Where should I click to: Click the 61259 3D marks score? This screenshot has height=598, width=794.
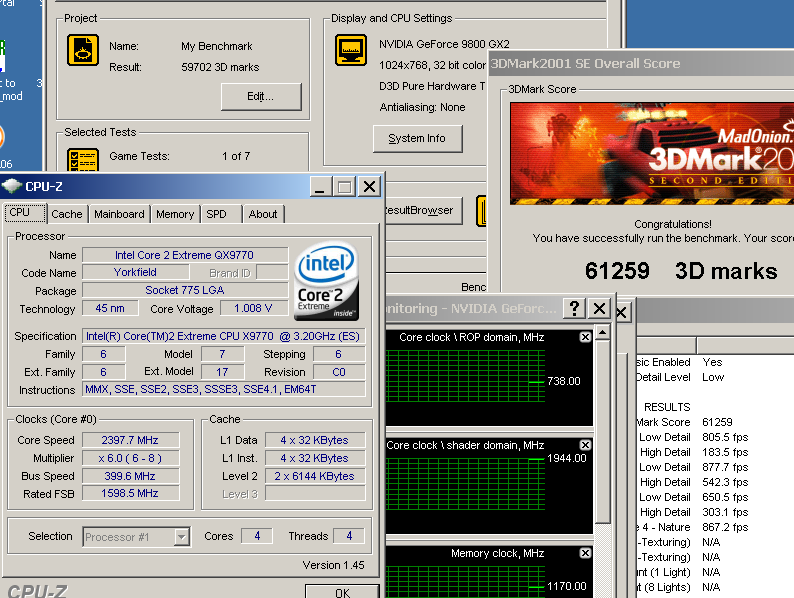click(x=681, y=271)
